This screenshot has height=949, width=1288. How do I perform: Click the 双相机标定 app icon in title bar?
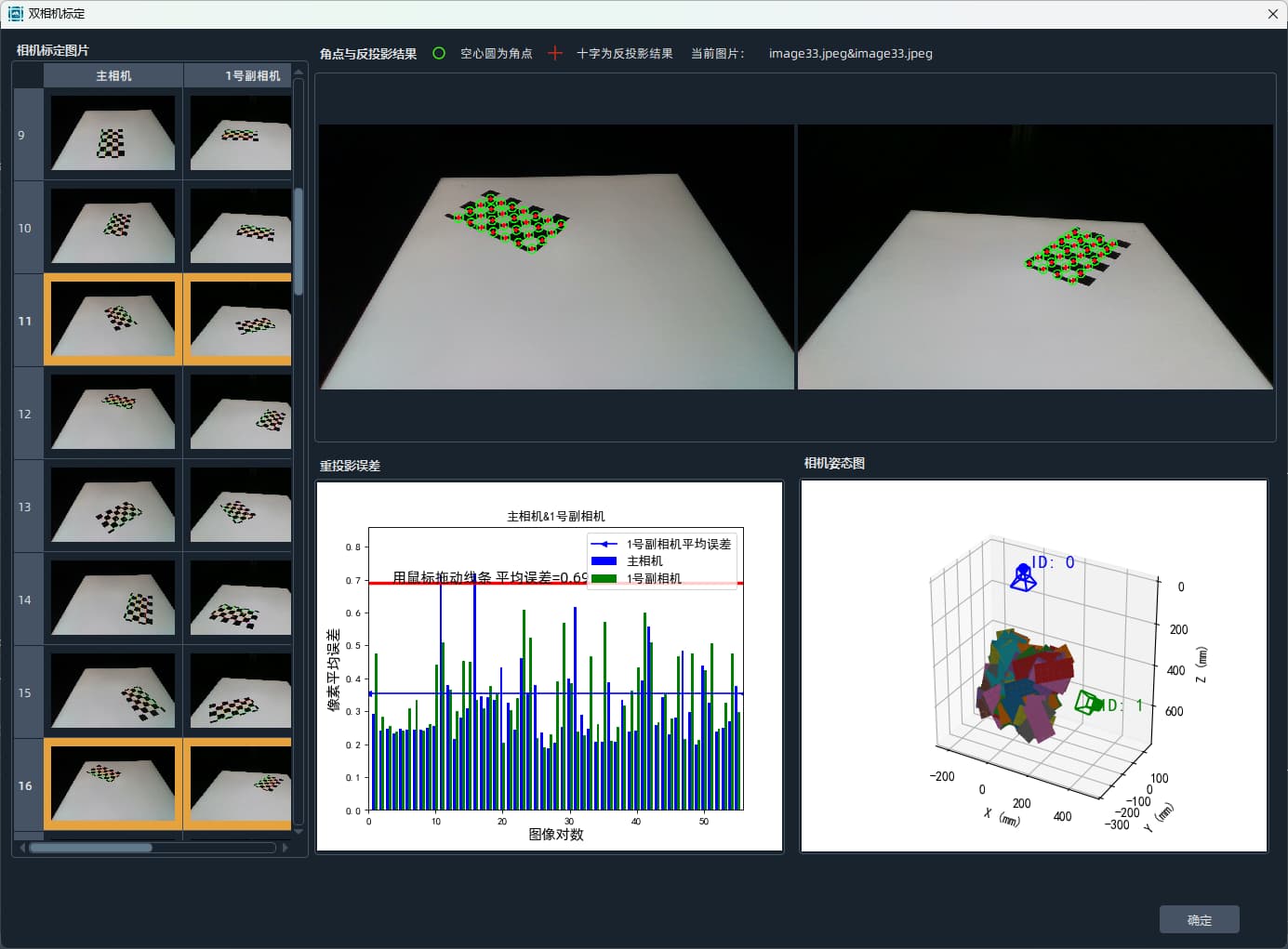pos(15,14)
